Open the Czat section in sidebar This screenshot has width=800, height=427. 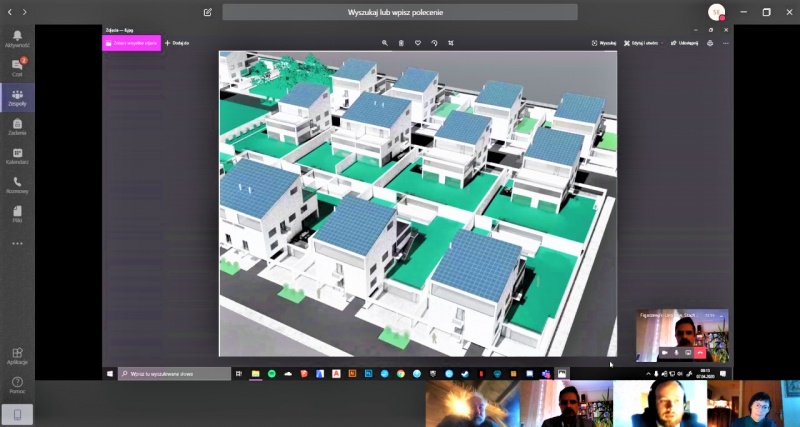tap(17, 67)
